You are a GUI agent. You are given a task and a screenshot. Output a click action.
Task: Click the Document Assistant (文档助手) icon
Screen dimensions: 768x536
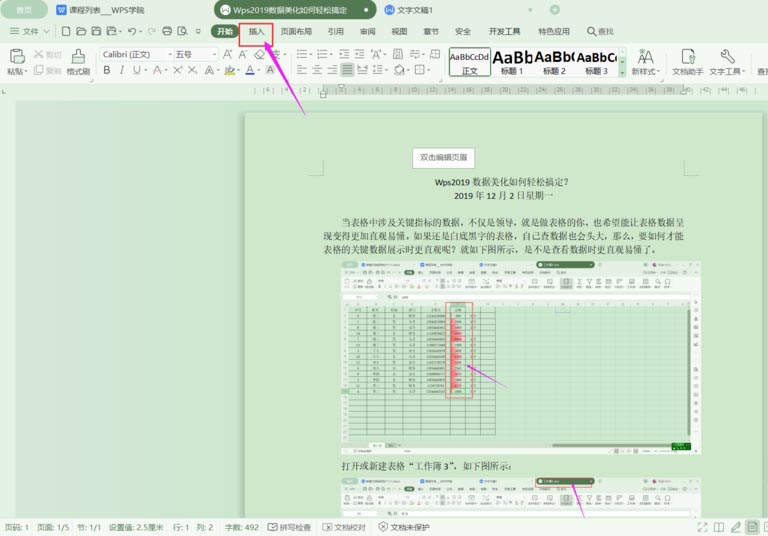[688, 57]
